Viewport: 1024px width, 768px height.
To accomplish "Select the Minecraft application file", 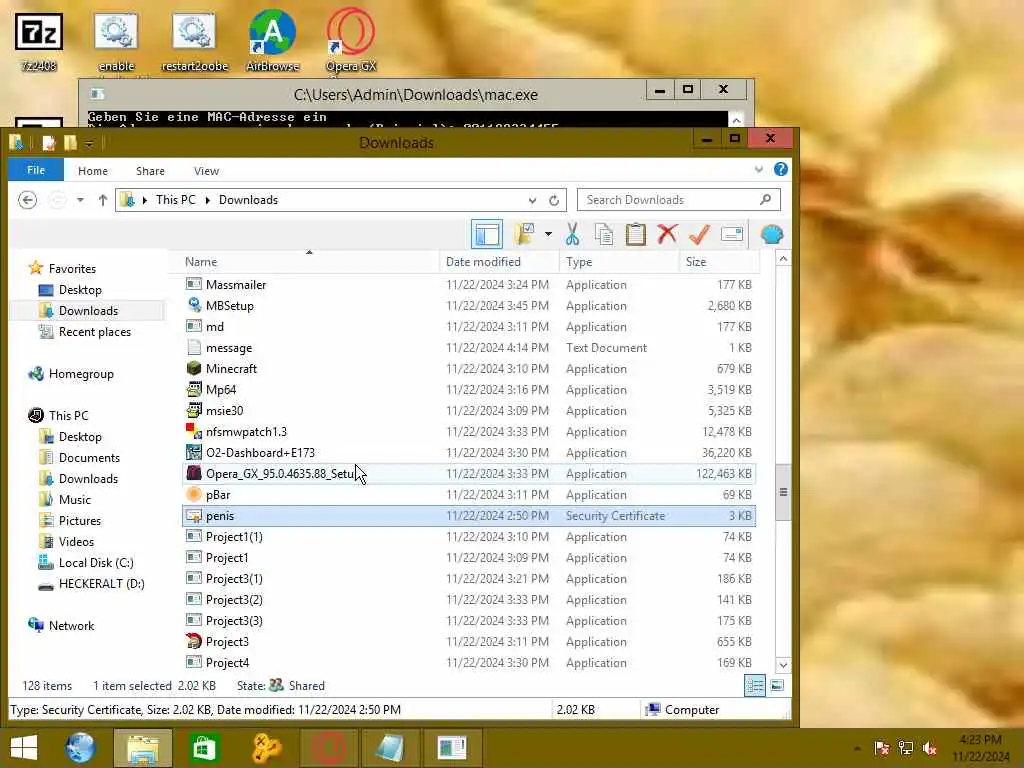I will 469,369.
